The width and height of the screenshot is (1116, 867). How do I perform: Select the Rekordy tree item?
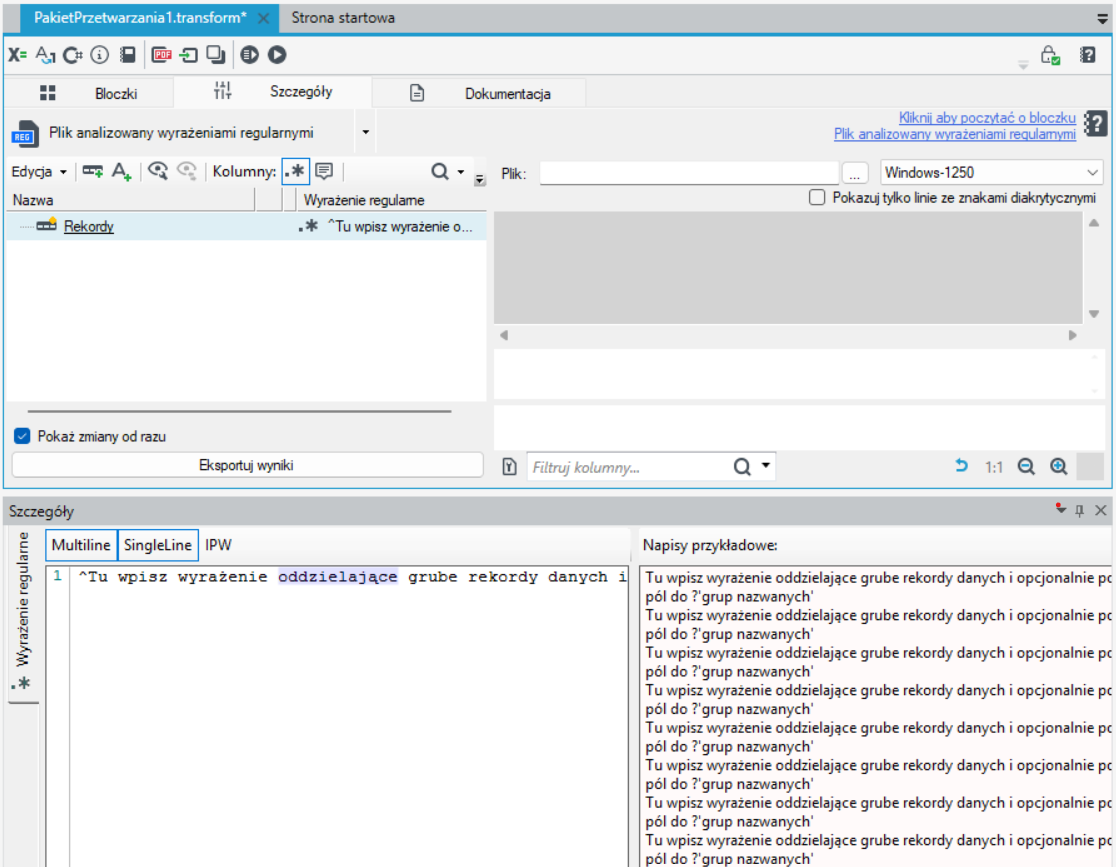[x=88, y=226]
